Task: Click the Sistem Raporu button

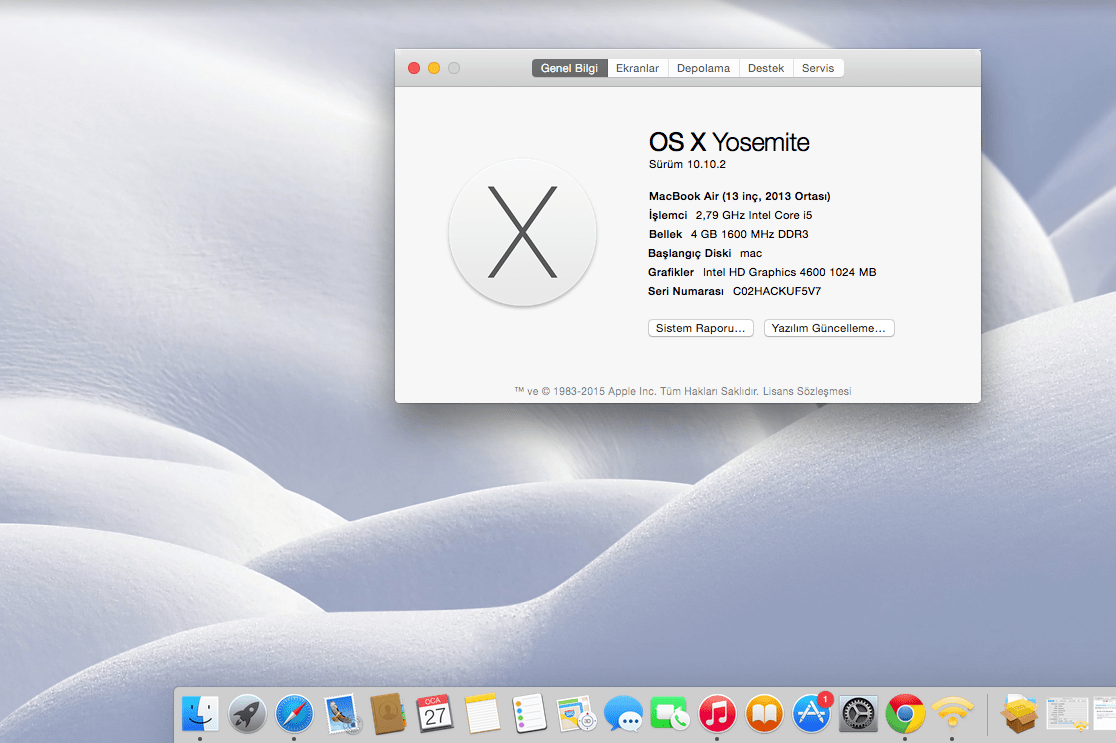Action: tap(700, 328)
